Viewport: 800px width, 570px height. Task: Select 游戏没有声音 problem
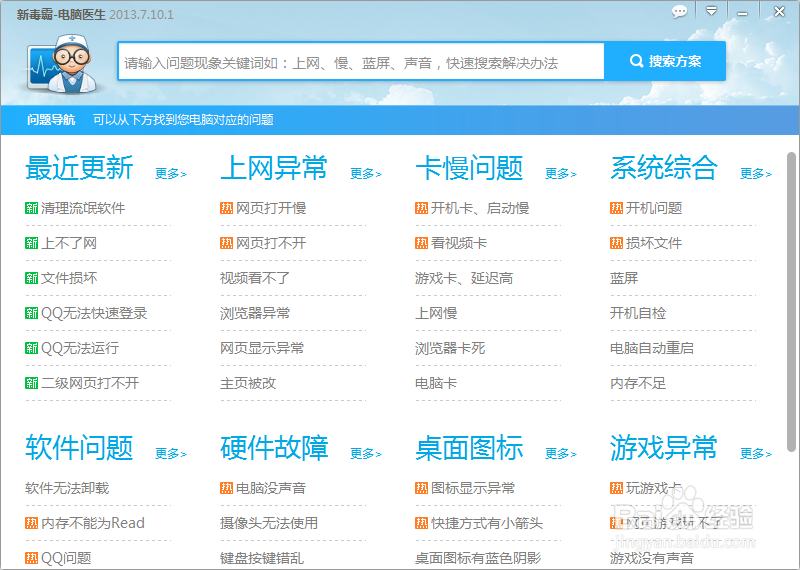[x=652, y=558]
